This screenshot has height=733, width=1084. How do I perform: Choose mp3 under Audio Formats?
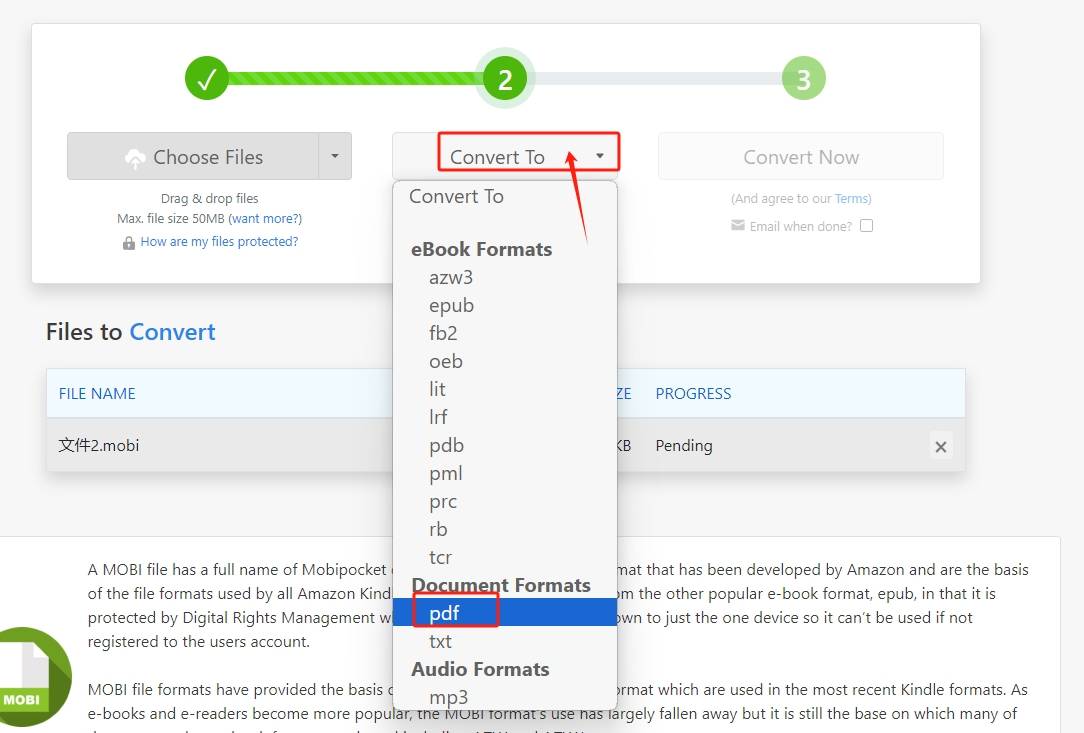[x=448, y=697]
